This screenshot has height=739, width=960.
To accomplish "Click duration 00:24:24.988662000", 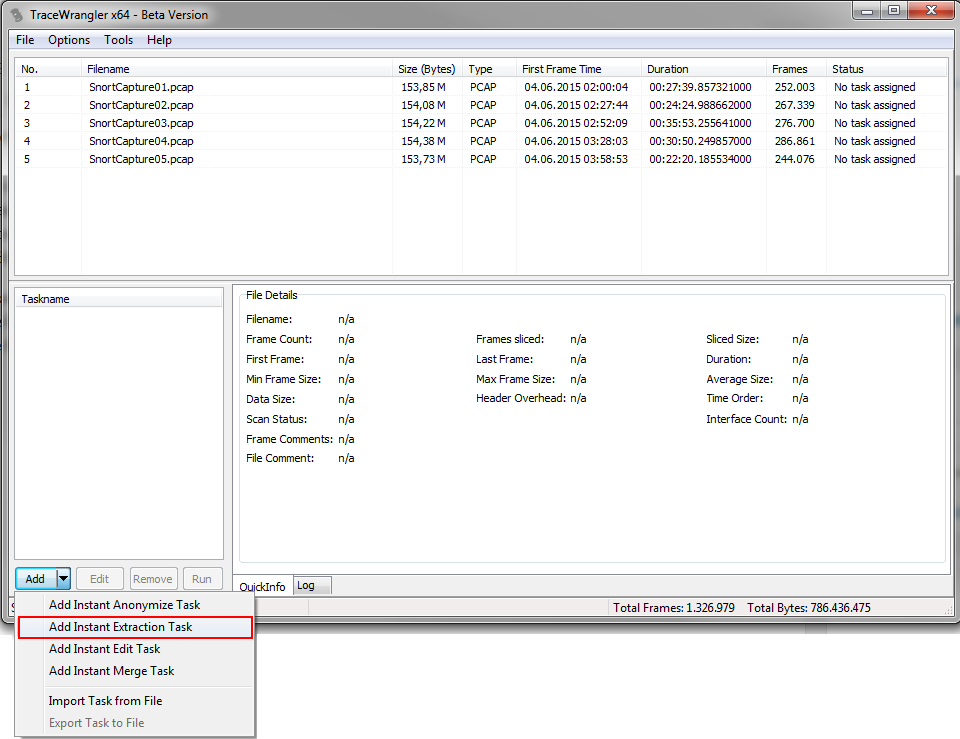I will click(x=700, y=105).
